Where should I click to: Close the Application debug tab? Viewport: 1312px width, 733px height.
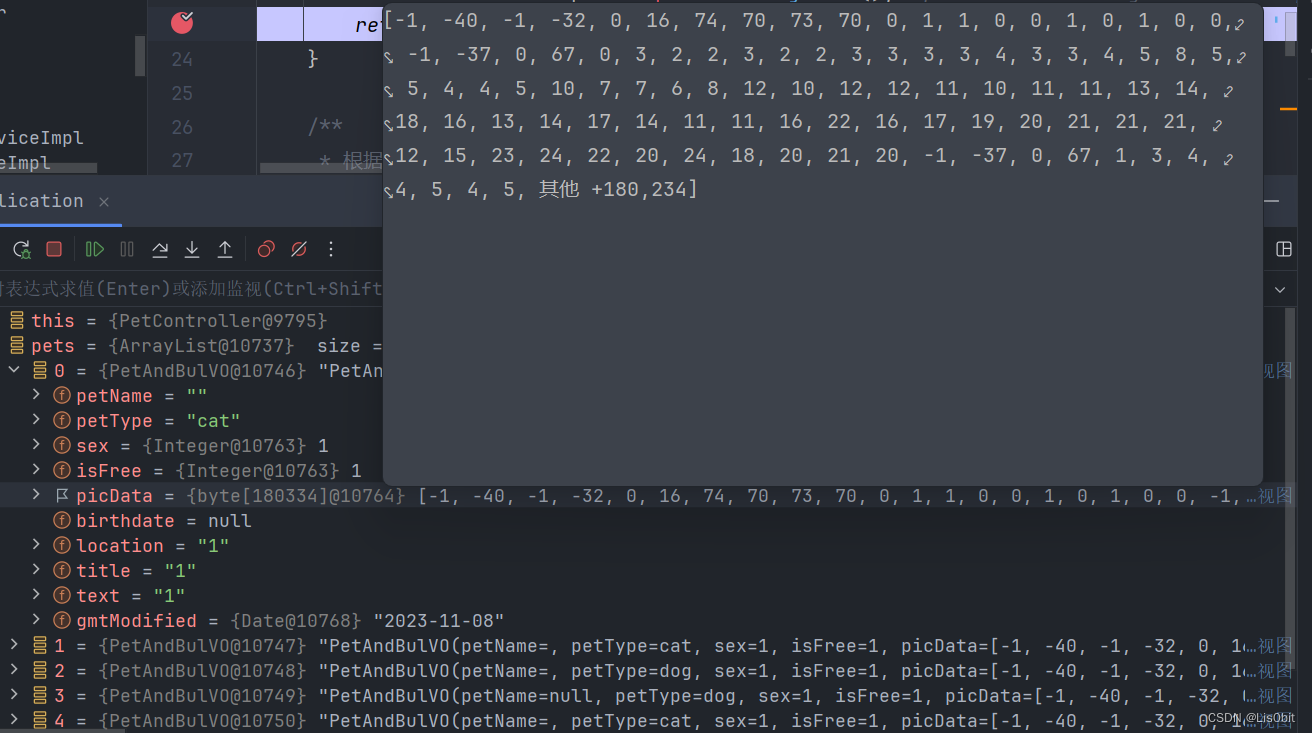tap(104, 201)
